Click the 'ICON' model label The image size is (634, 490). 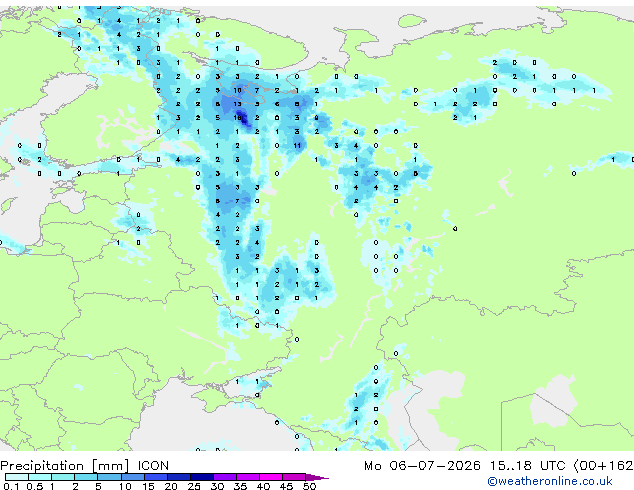click(x=153, y=466)
